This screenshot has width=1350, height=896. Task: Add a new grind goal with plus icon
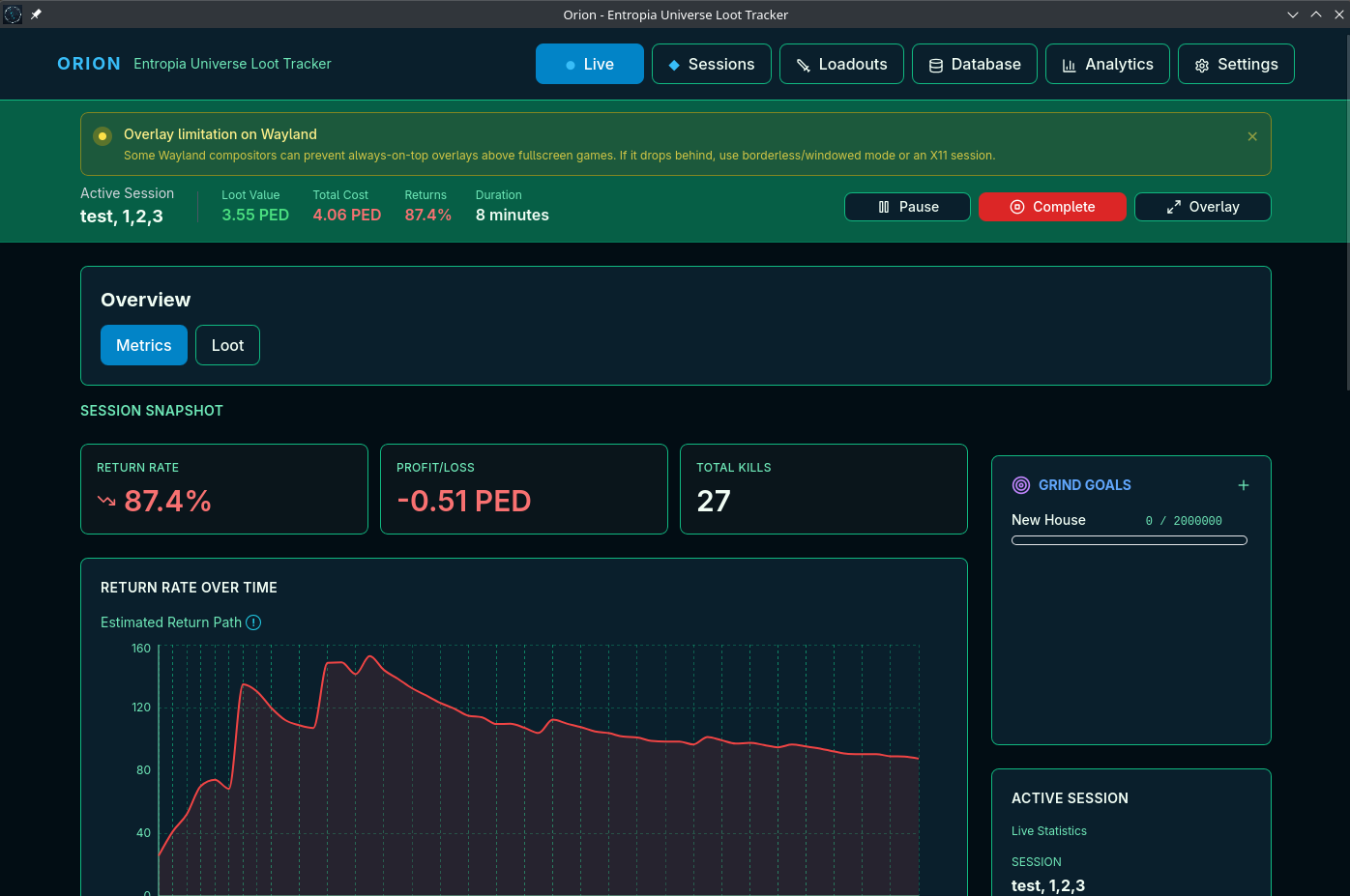tap(1244, 485)
